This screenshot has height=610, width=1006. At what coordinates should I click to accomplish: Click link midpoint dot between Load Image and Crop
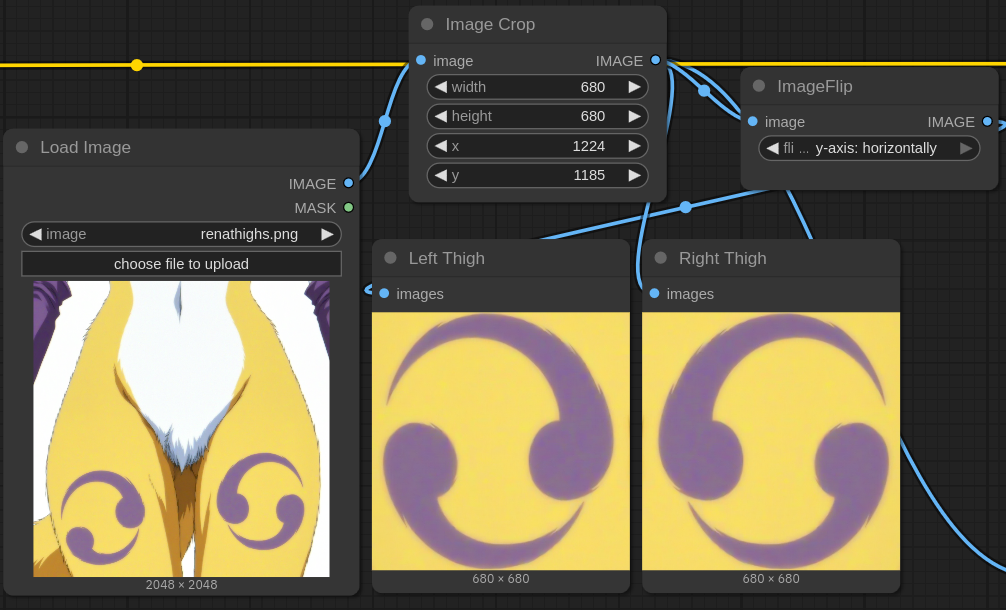coord(385,121)
